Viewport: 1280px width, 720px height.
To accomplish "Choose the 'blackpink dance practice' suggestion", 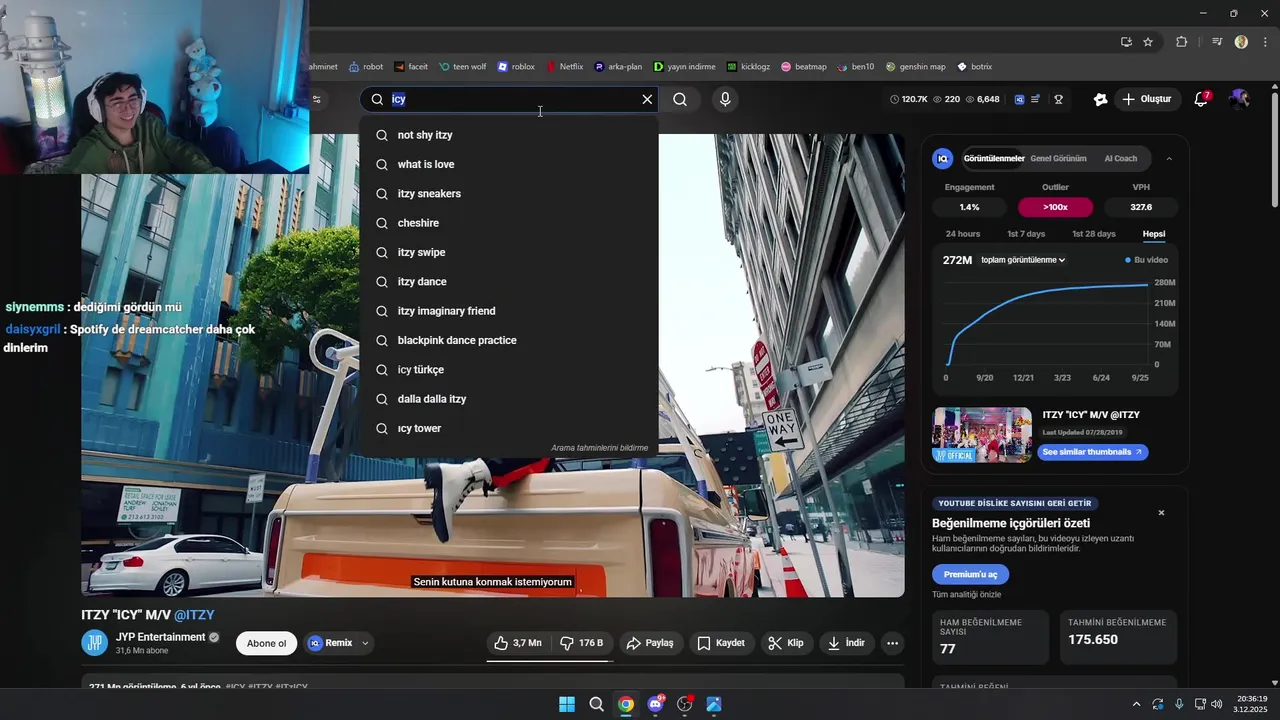I will pos(509,340).
